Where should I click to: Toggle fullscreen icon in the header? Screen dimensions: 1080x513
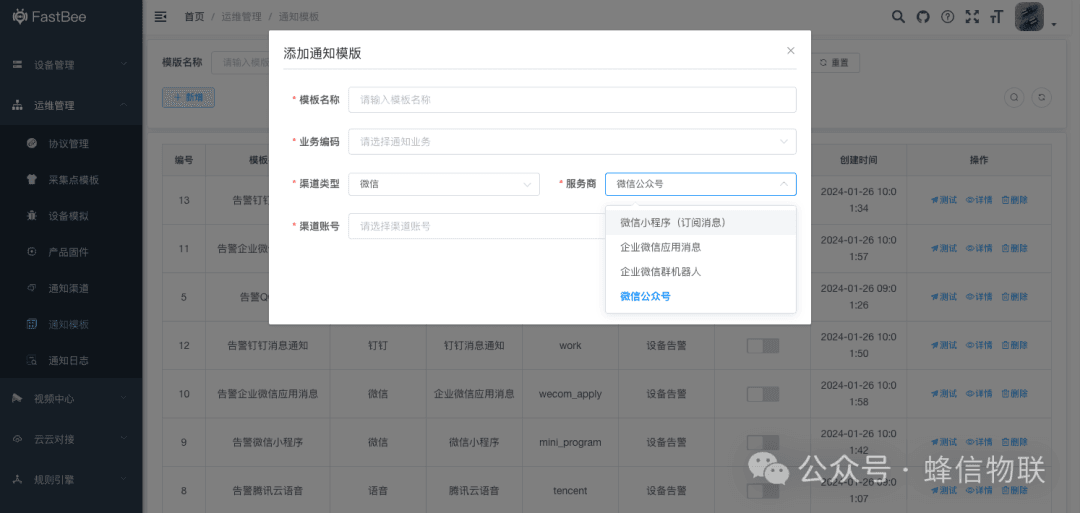click(x=972, y=17)
